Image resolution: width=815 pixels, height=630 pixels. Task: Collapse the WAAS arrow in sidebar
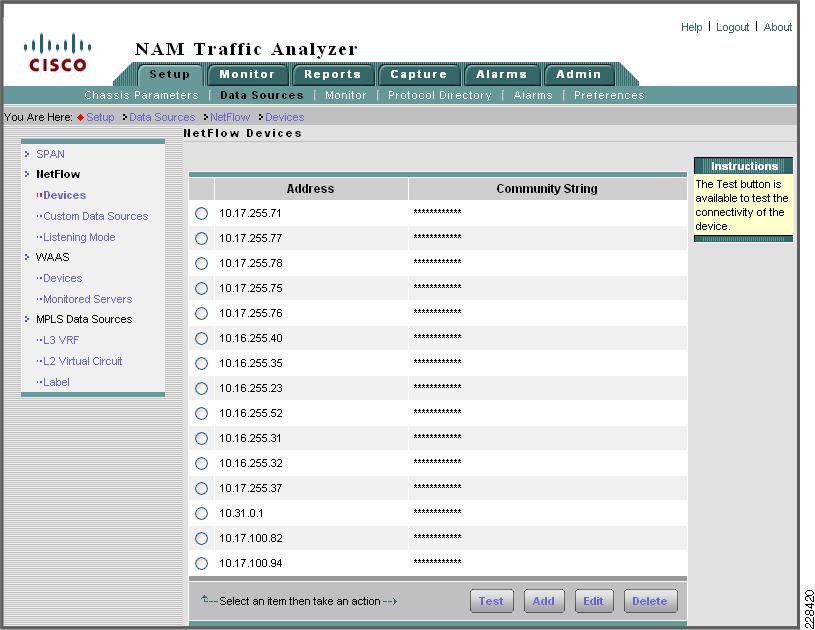(27, 257)
